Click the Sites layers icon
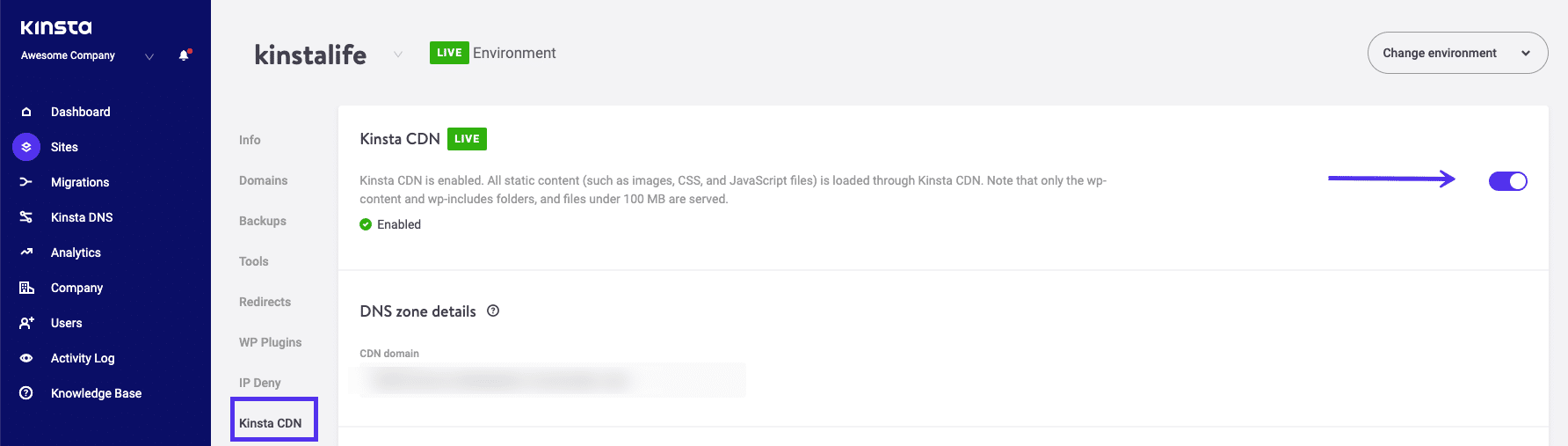The height and width of the screenshot is (446, 1568). (26, 147)
